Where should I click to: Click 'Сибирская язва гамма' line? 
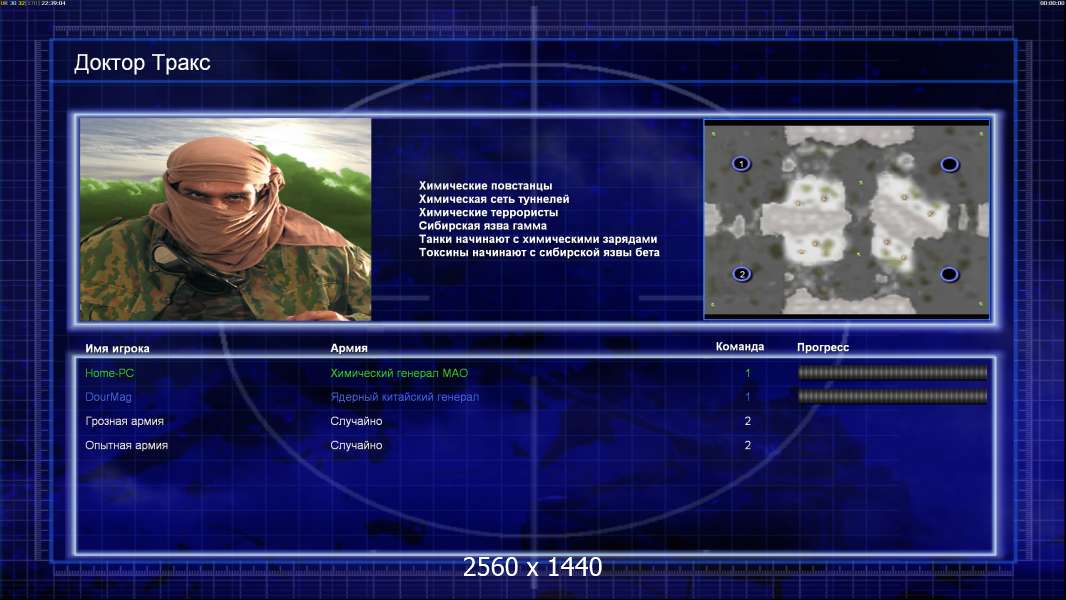(483, 226)
